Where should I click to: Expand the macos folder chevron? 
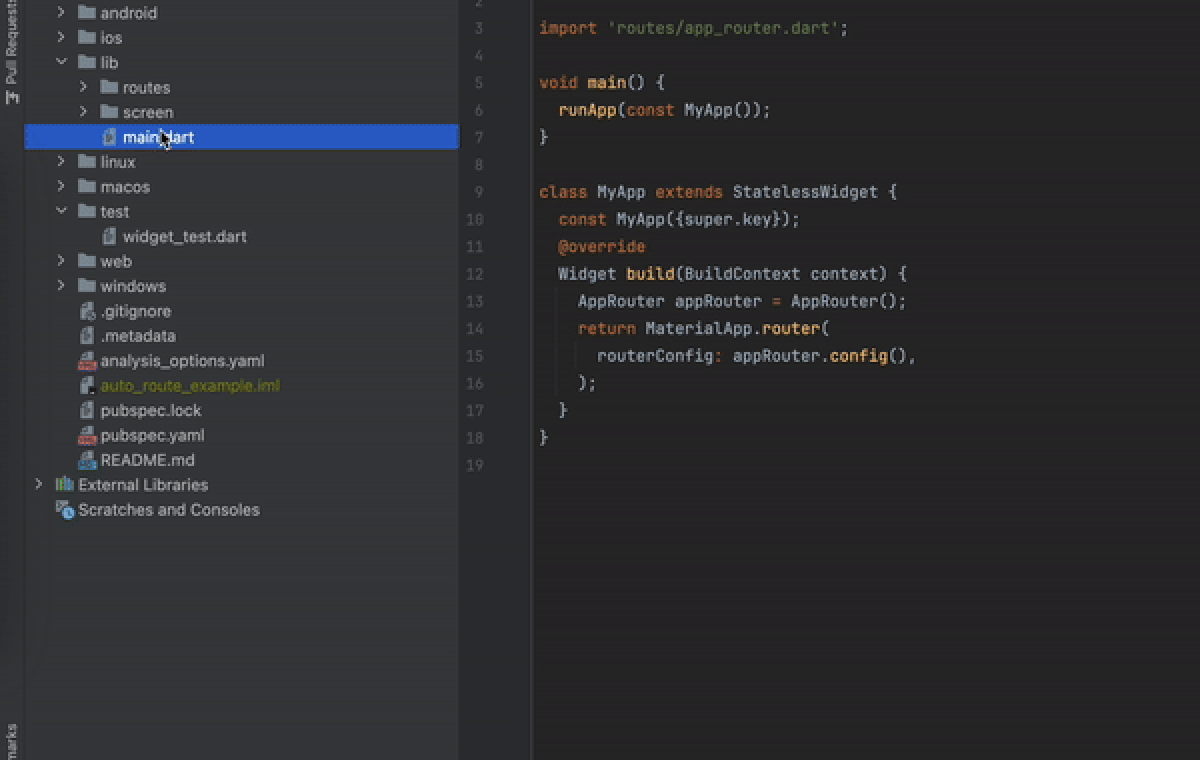click(61, 187)
